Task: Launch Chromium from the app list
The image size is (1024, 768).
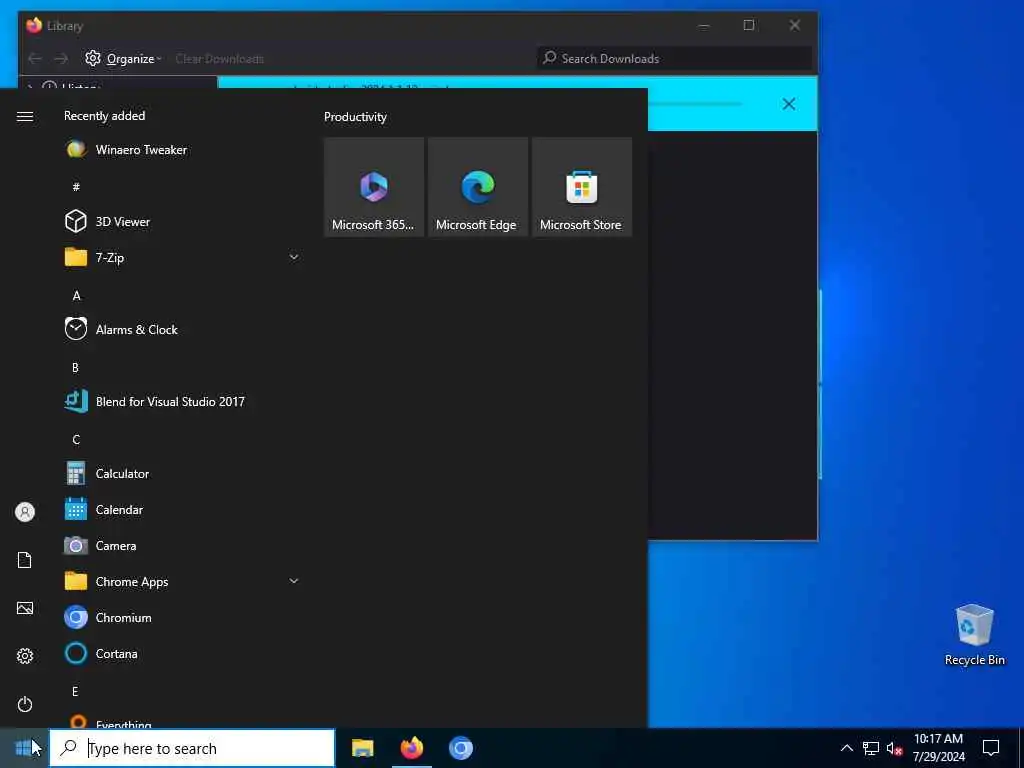Action: [182, 617]
